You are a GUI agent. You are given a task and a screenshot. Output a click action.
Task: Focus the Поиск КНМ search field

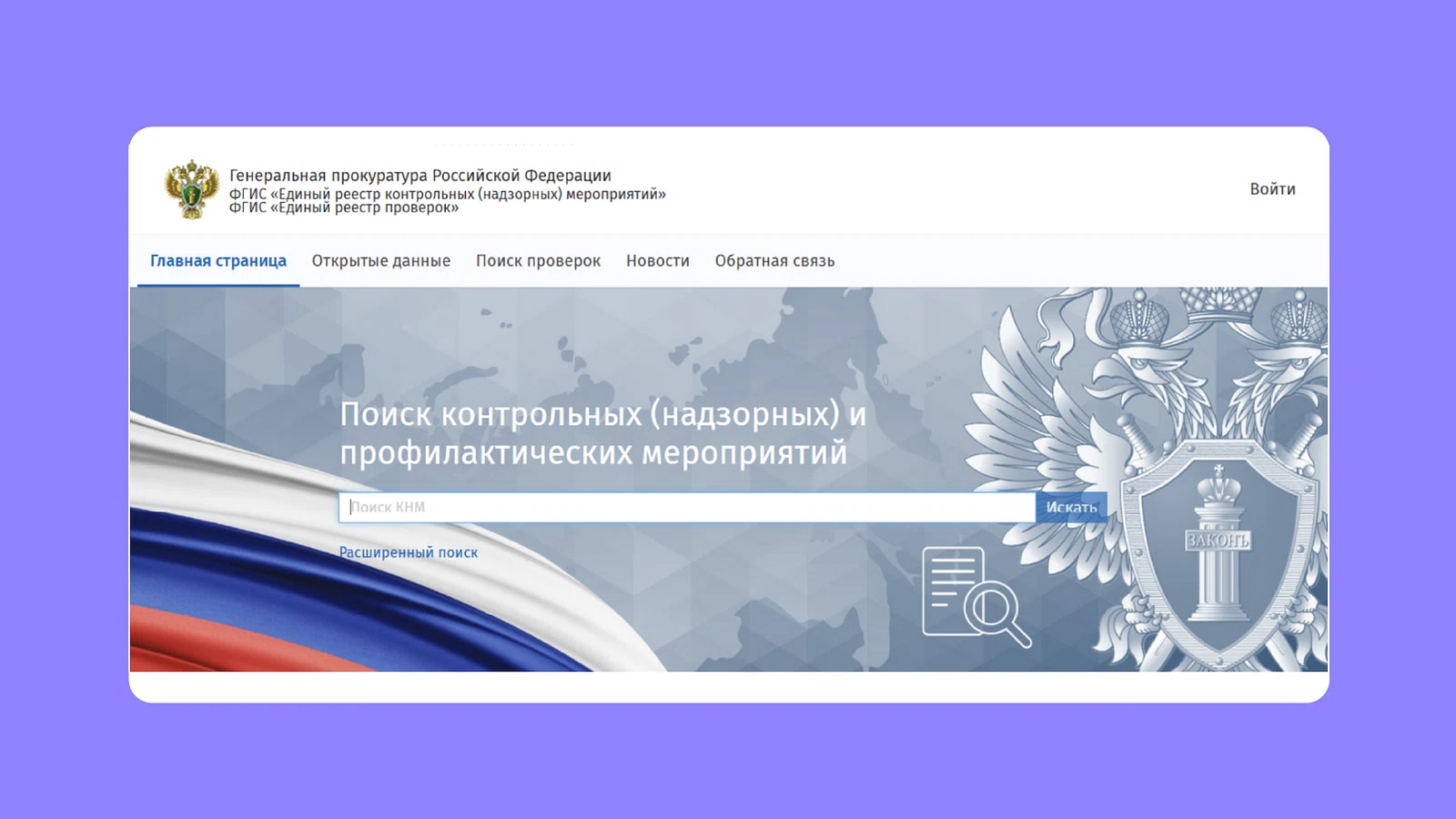687,507
